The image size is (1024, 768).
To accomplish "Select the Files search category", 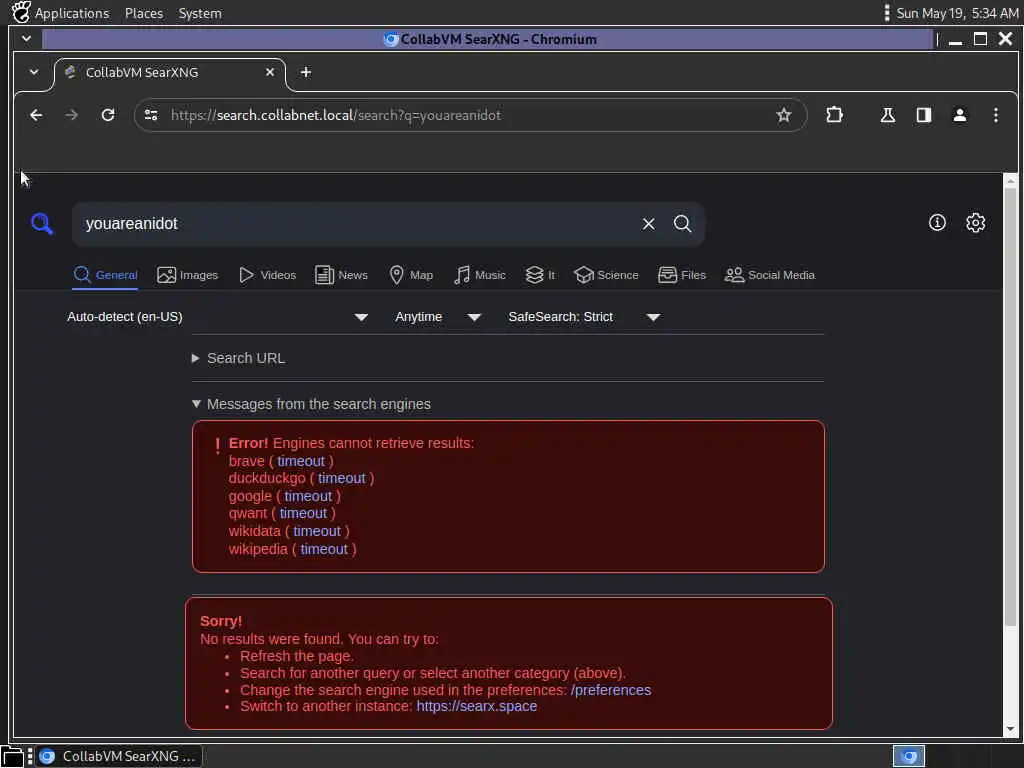I will tap(682, 275).
